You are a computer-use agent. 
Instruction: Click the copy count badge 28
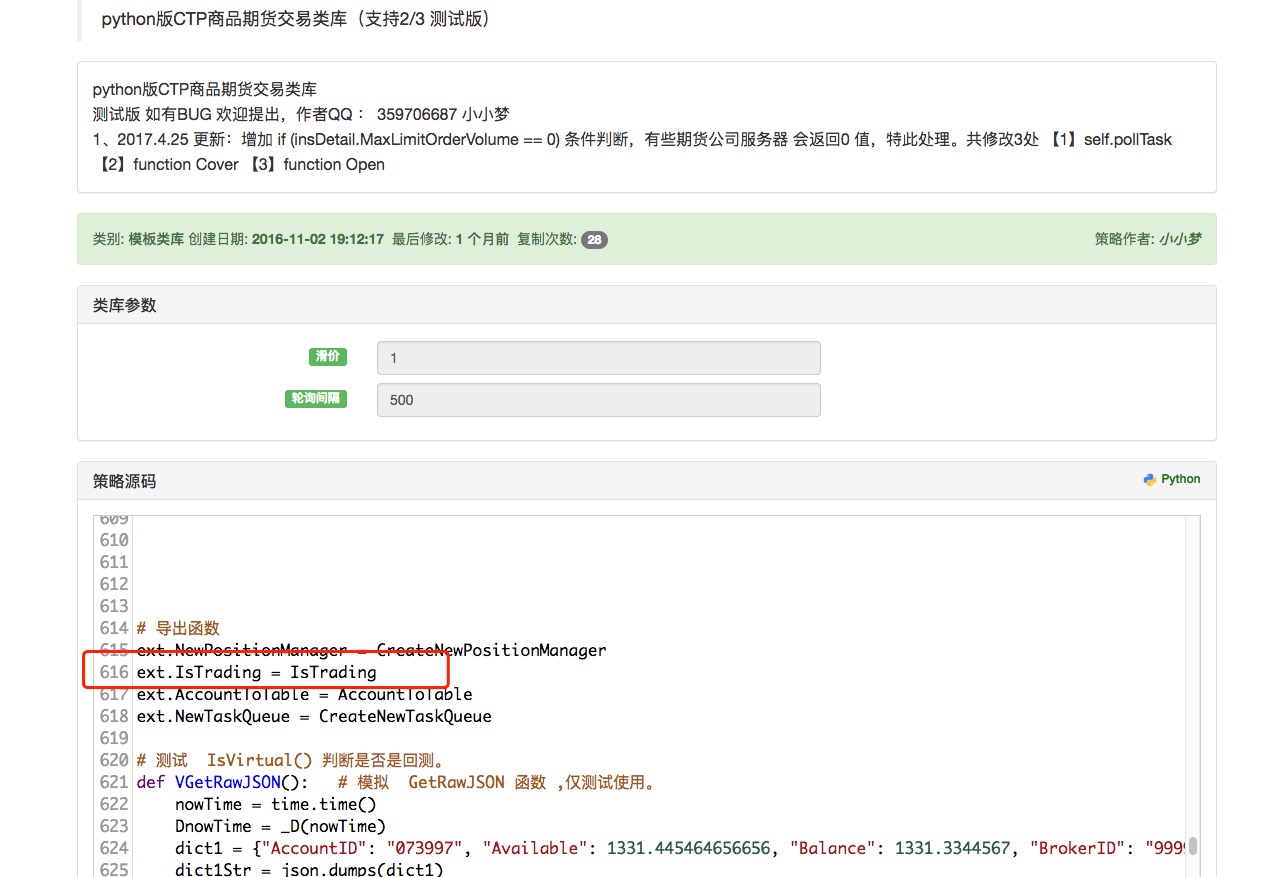coord(594,240)
